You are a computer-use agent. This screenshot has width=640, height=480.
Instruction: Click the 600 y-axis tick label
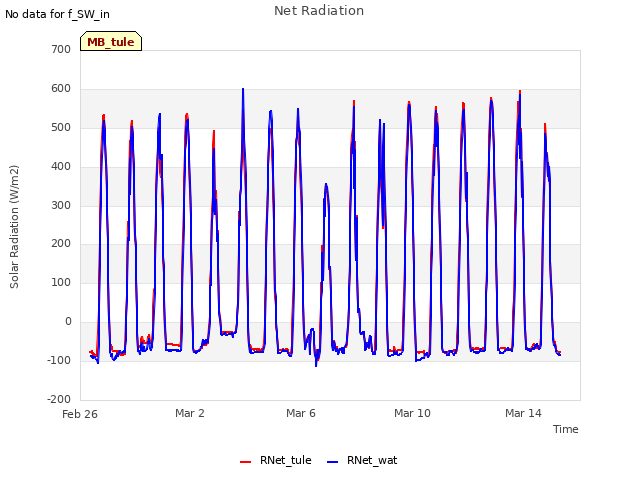coord(61,89)
